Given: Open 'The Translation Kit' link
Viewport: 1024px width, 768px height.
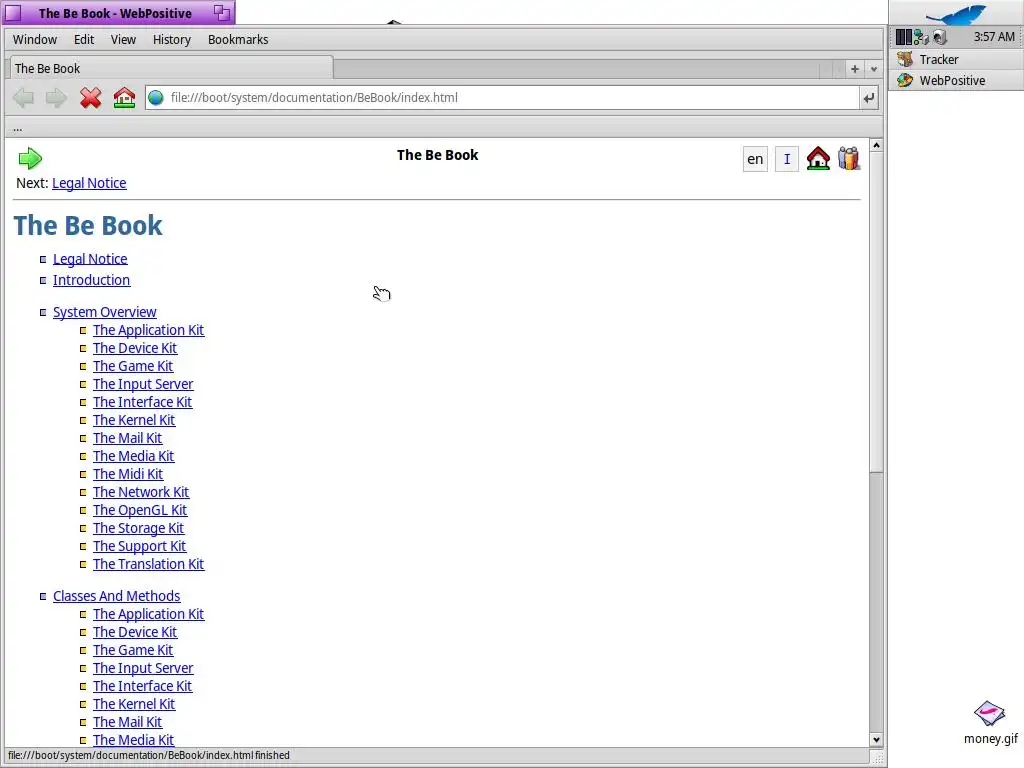Looking at the screenshot, I should coord(148,564).
